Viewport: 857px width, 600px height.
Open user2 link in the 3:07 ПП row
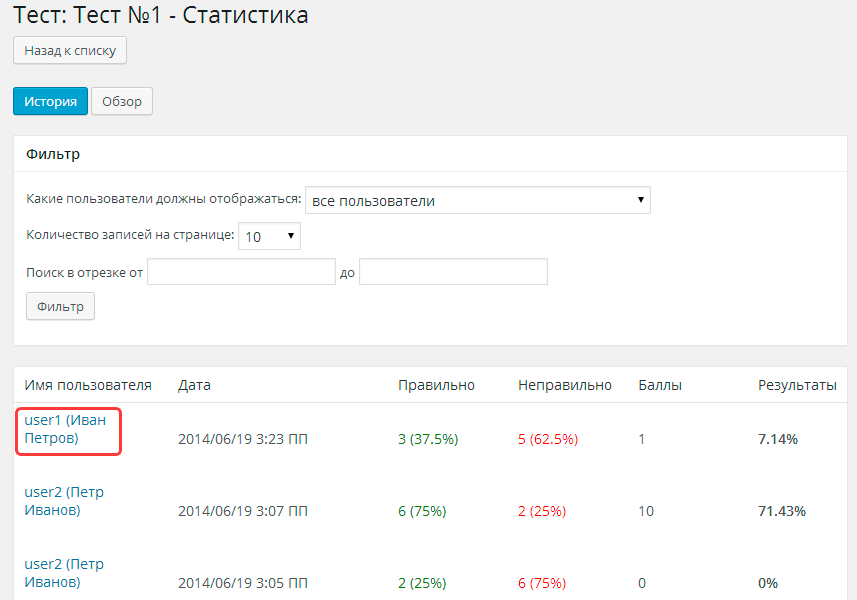pyautogui.click(x=64, y=501)
